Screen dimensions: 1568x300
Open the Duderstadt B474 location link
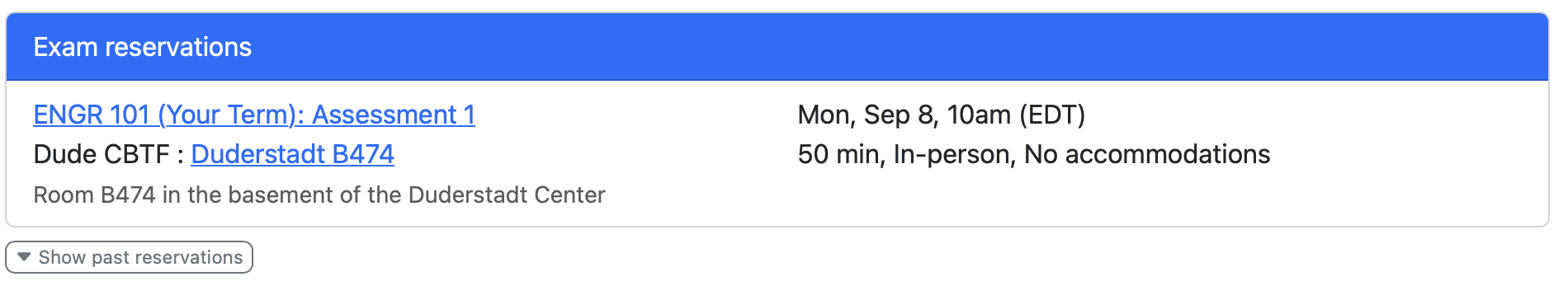pos(292,154)
